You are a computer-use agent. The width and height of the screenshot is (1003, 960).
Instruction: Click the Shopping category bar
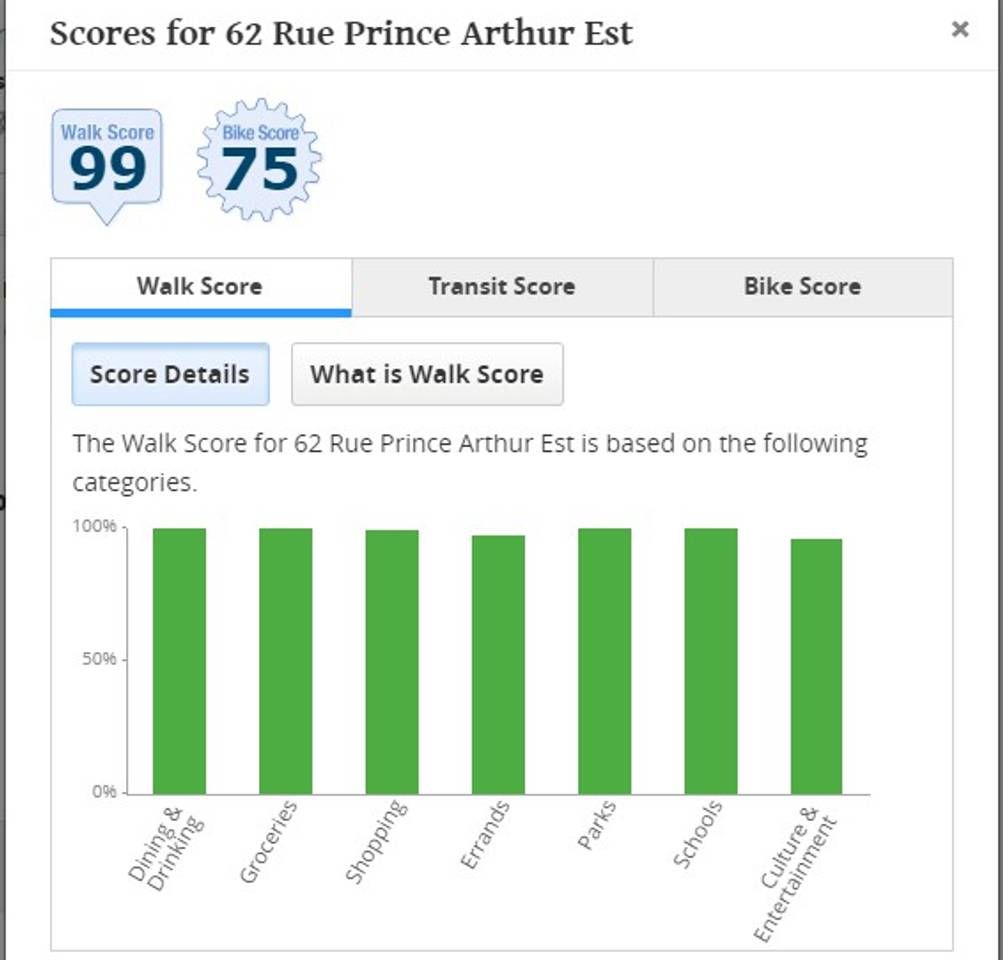coord(391,662)
